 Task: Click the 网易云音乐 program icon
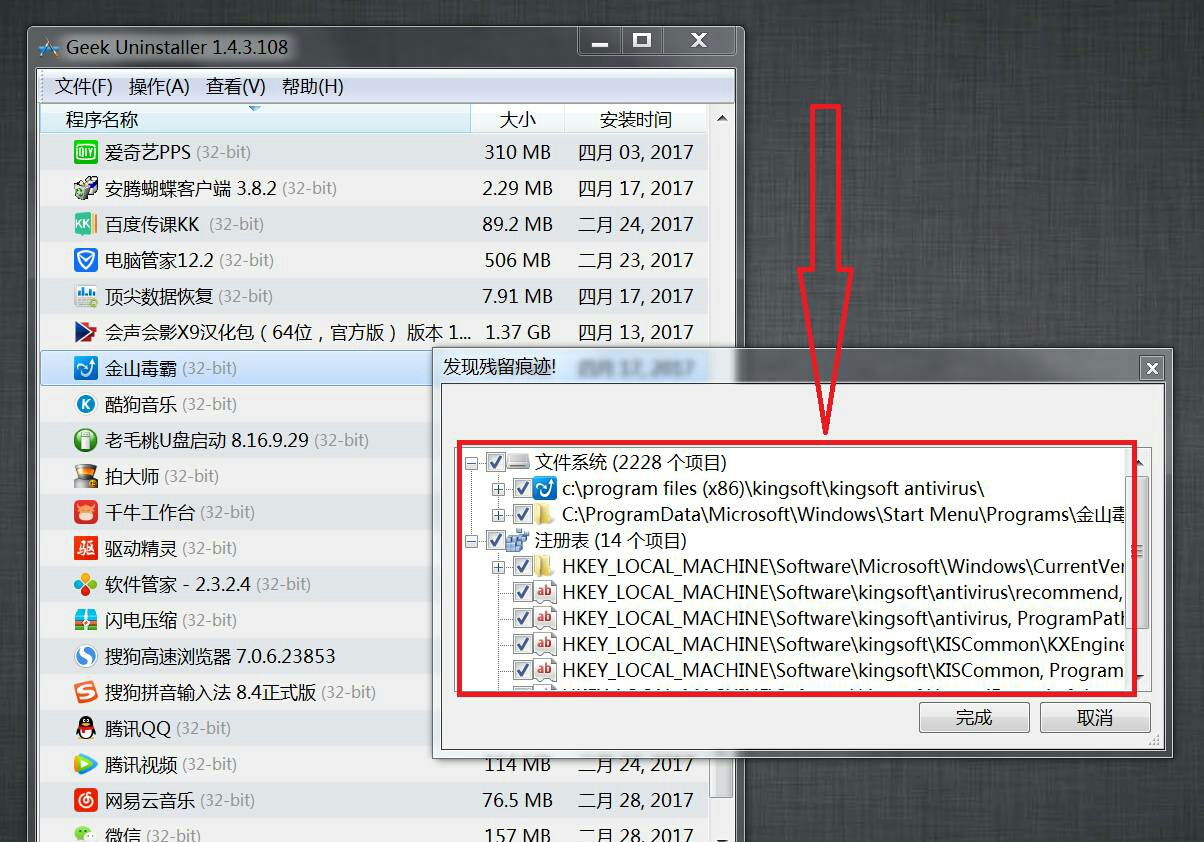pos(86,800)
